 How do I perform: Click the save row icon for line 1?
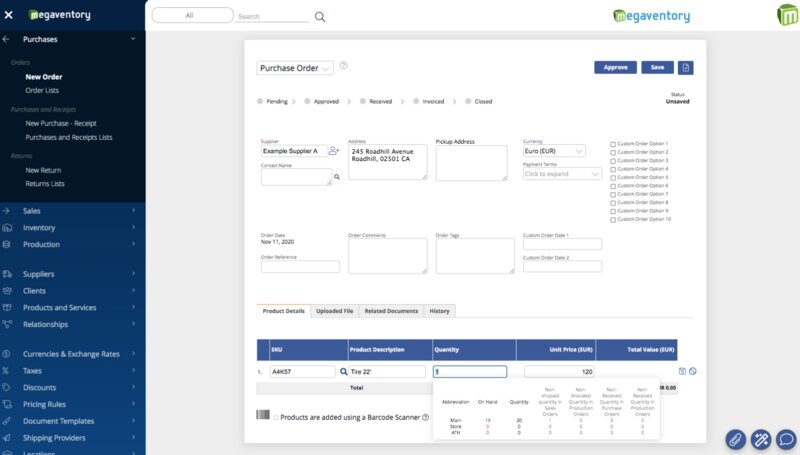pos(682,371)
